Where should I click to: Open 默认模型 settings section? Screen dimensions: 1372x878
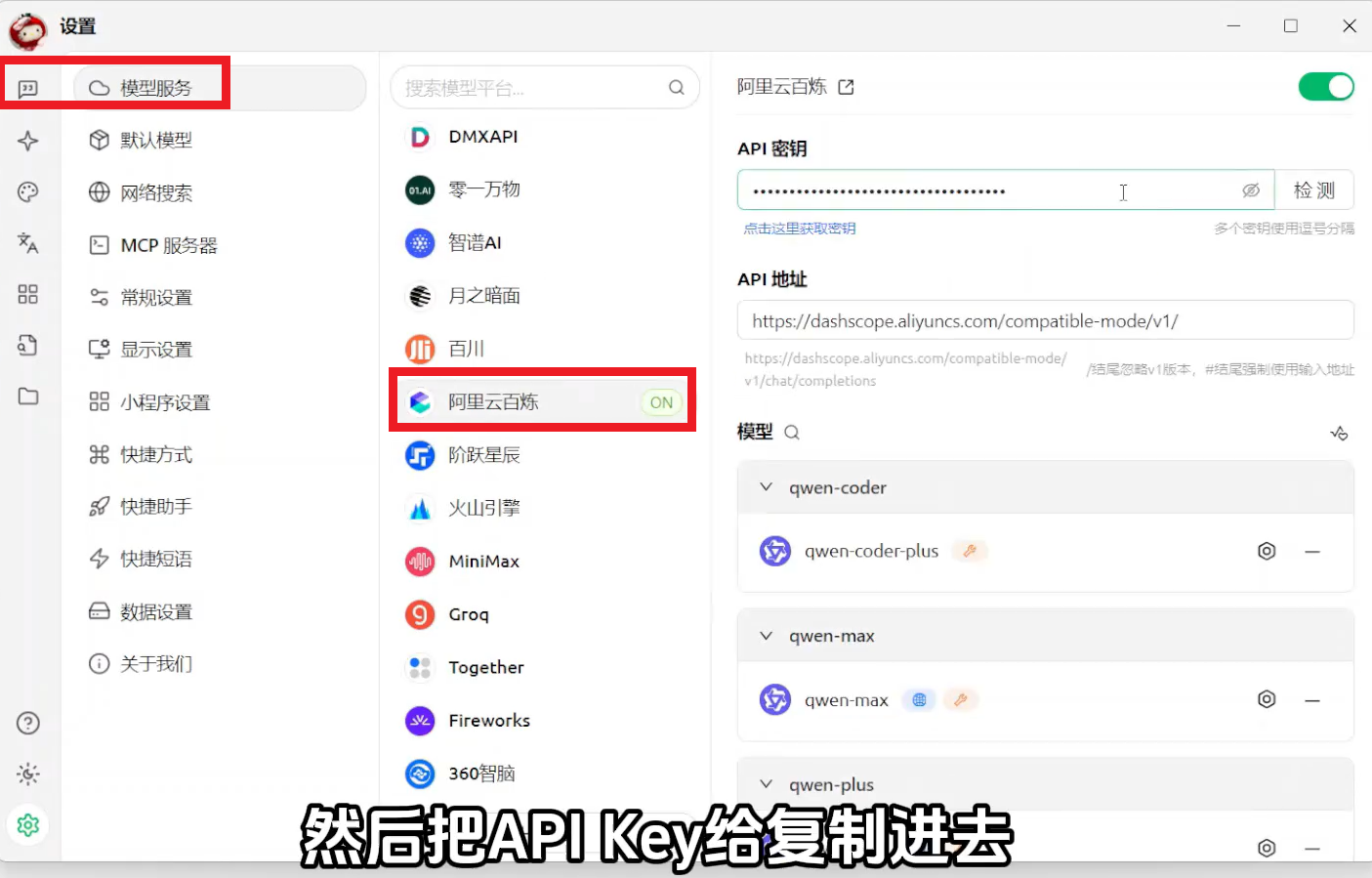[x=220, y=140]
